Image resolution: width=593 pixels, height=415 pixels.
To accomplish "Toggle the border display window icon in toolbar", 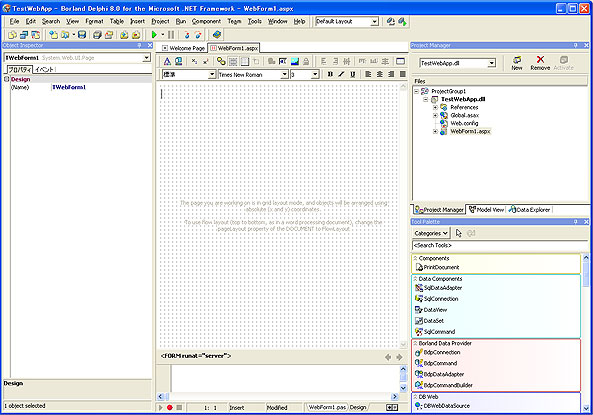I will pos(400,61).
